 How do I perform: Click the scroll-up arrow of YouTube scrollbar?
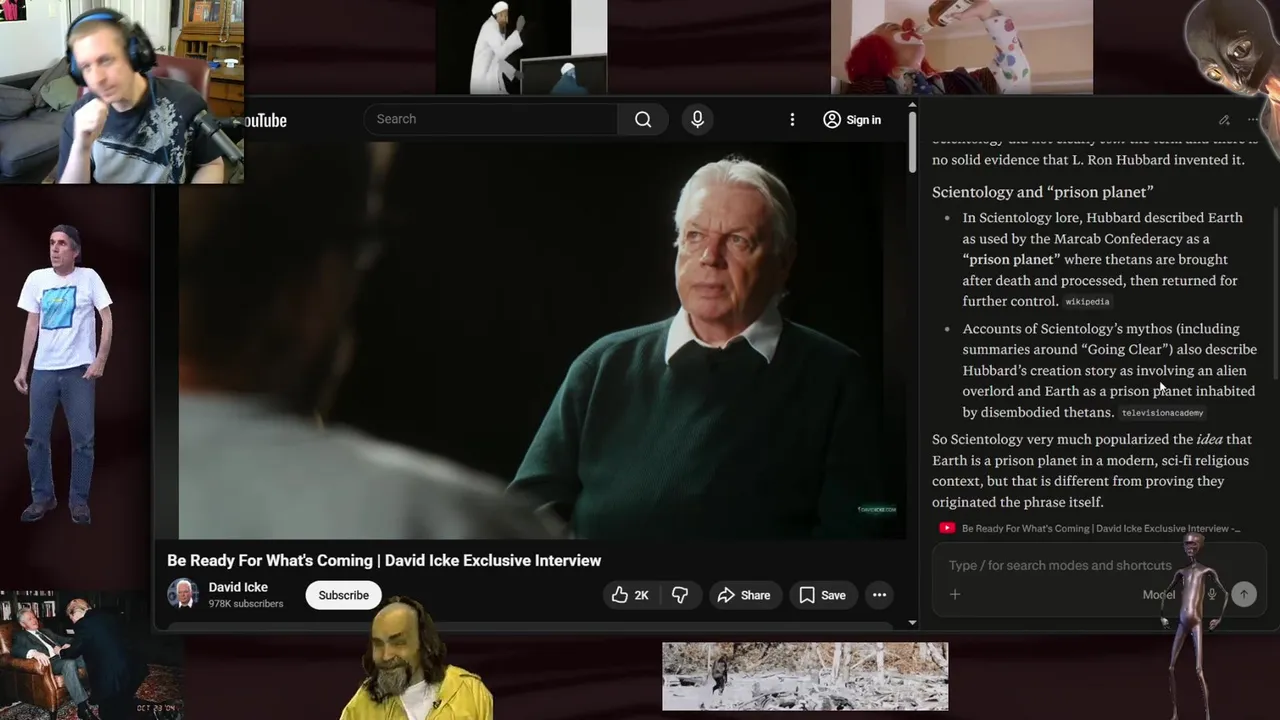912,105
